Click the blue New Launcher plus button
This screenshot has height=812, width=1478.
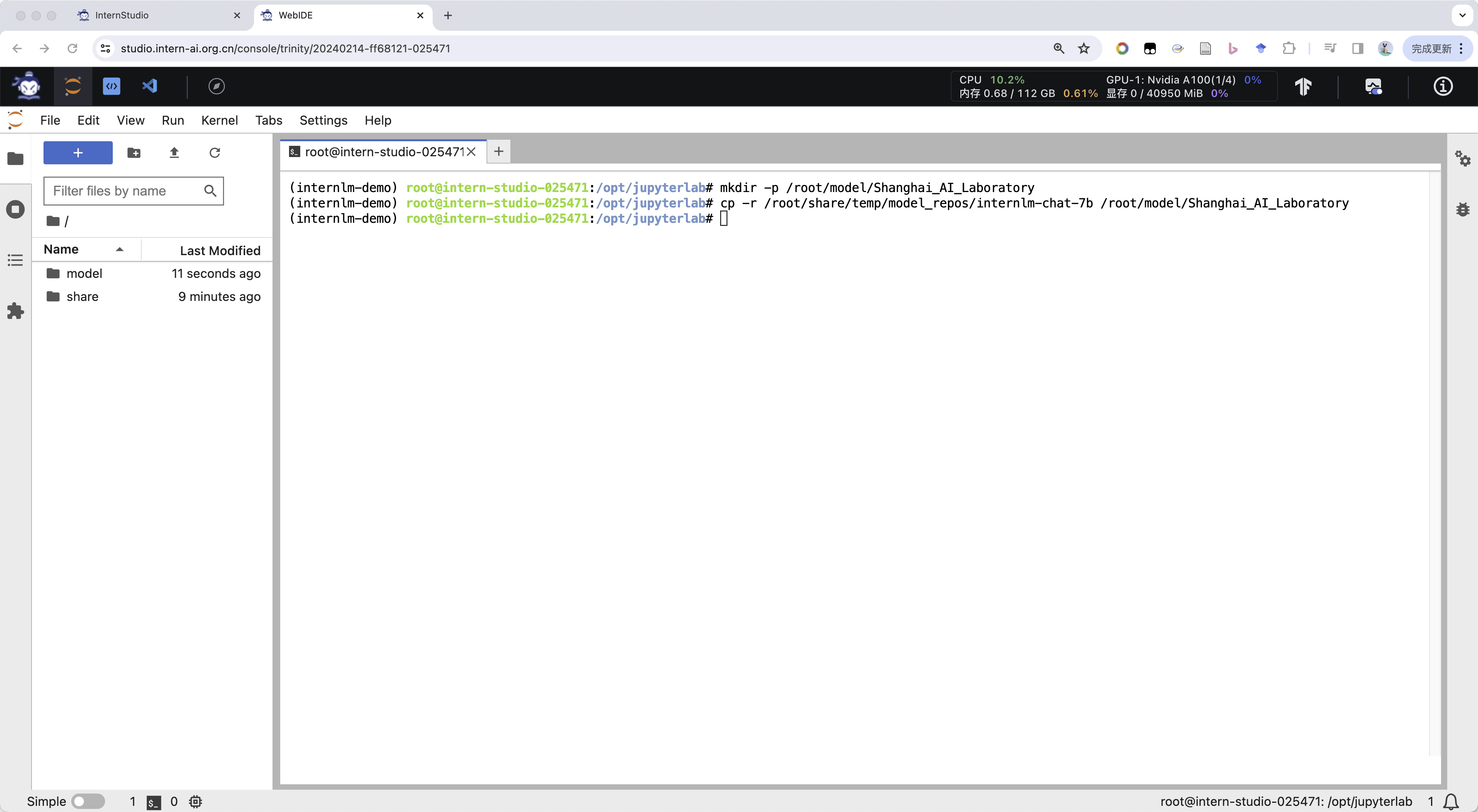tap(78, 153)
